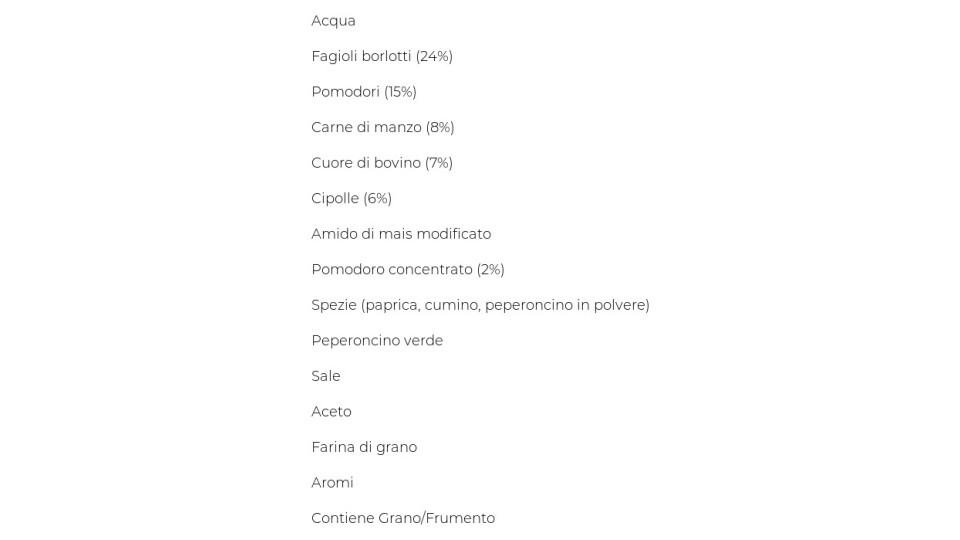The height and width of the screenshot is (540, 960).
Task: Click the Acqua ingredient text
Action: tap(333, 21)
